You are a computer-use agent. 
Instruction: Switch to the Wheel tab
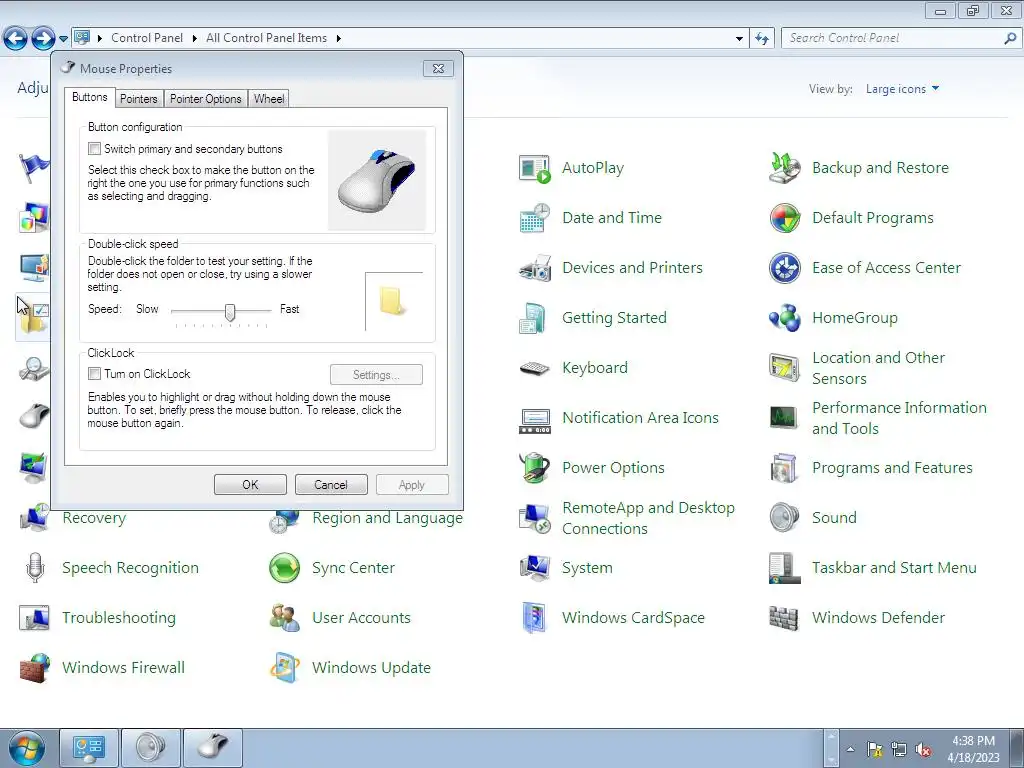[269, 99]
